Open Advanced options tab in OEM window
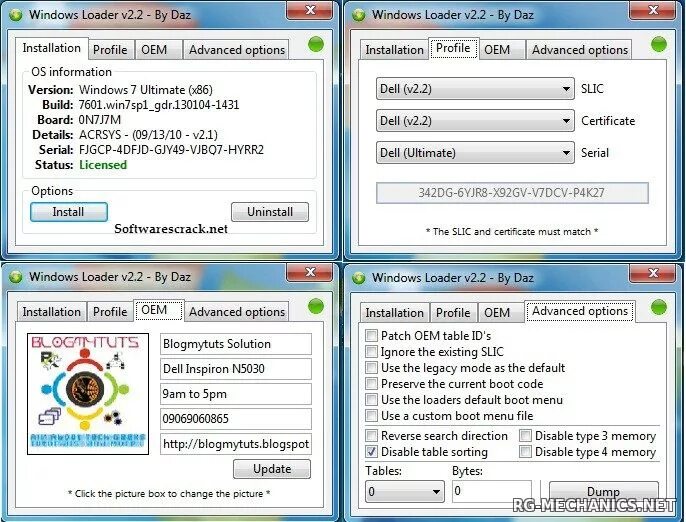 pos(237,312)
